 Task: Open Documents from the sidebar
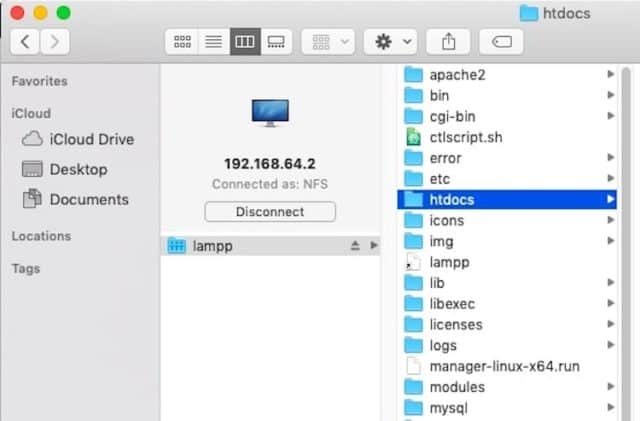89,199
